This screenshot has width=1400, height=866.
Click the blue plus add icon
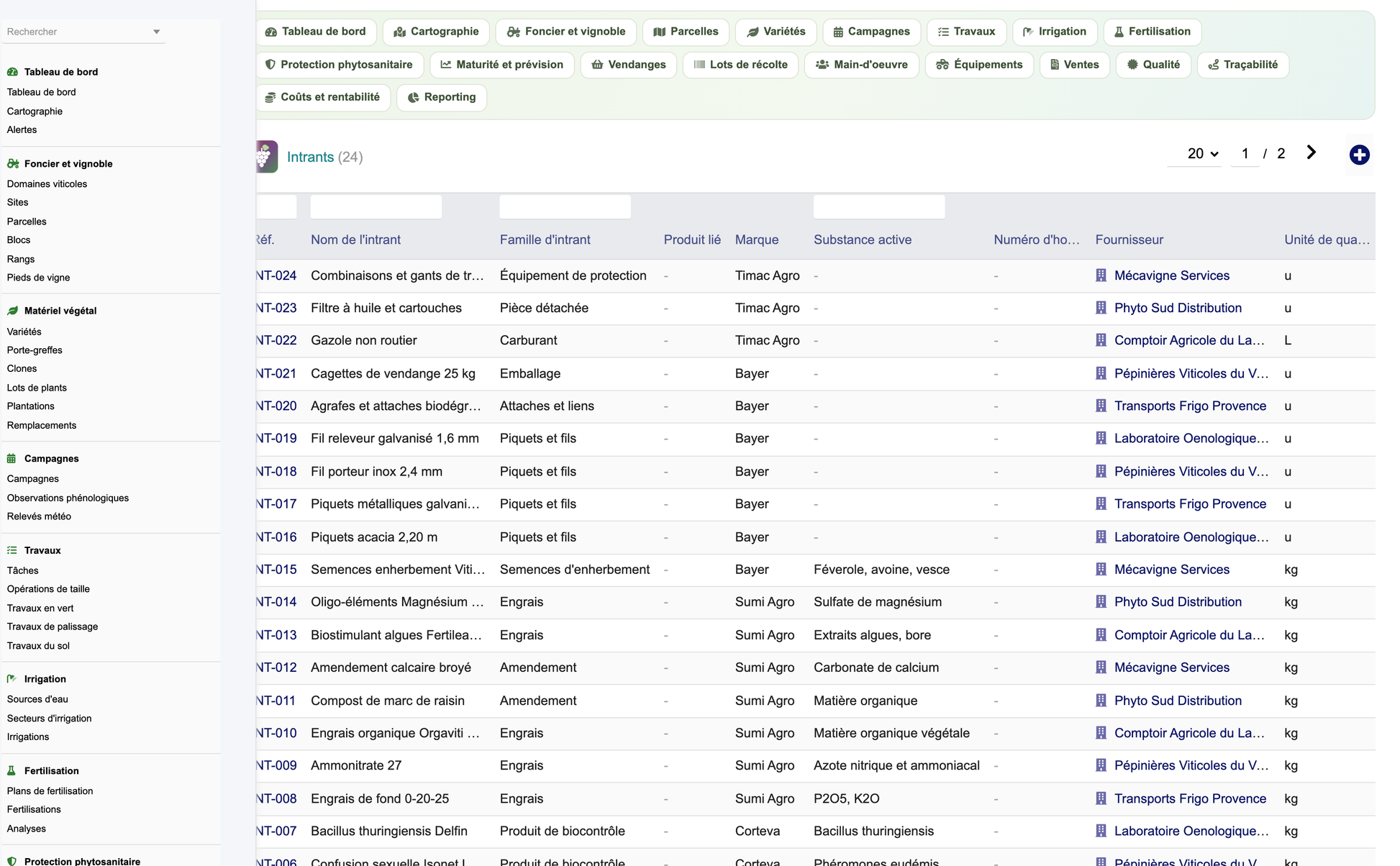[1359, 155]
